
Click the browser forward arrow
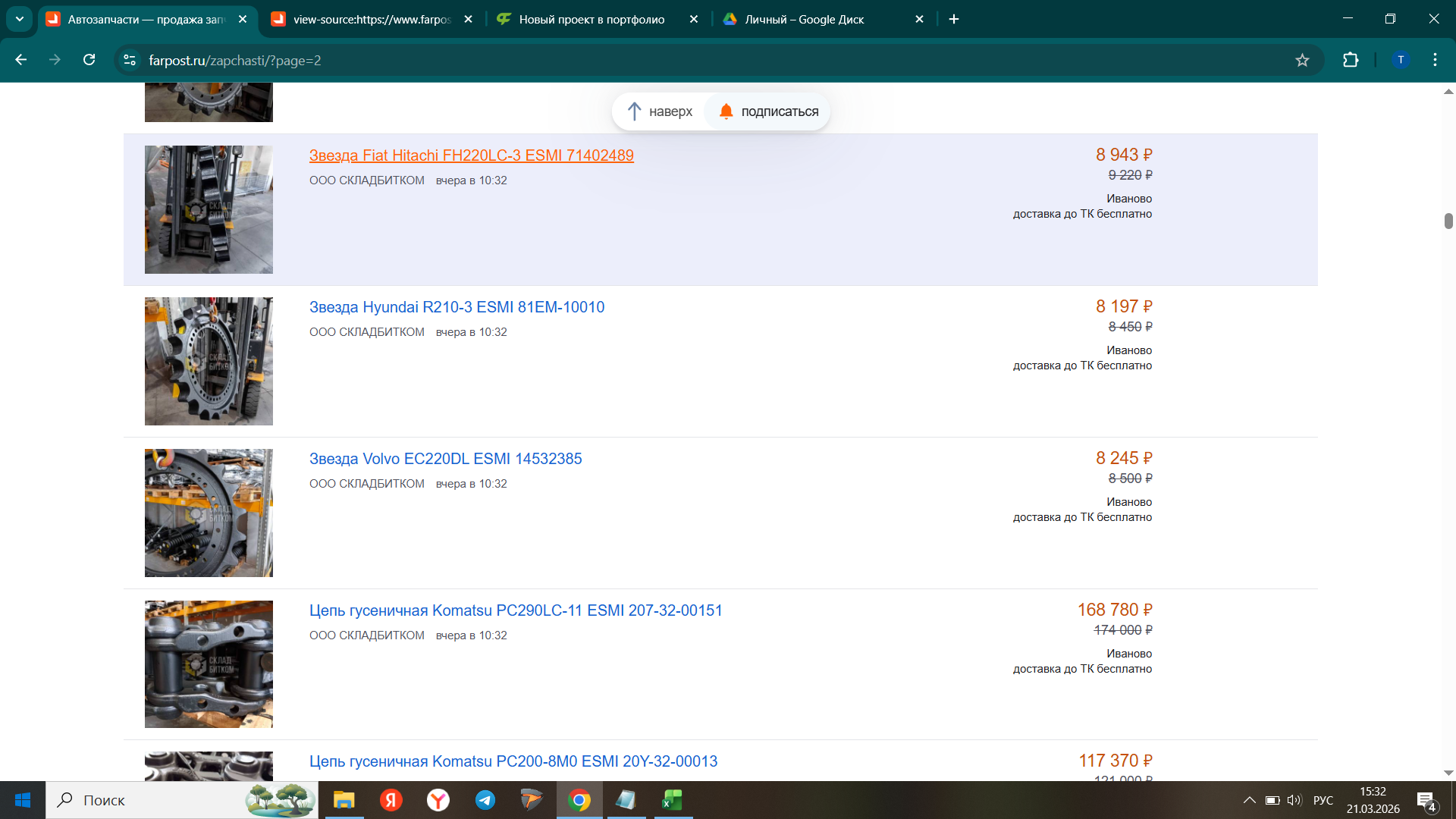coord(55,60)
